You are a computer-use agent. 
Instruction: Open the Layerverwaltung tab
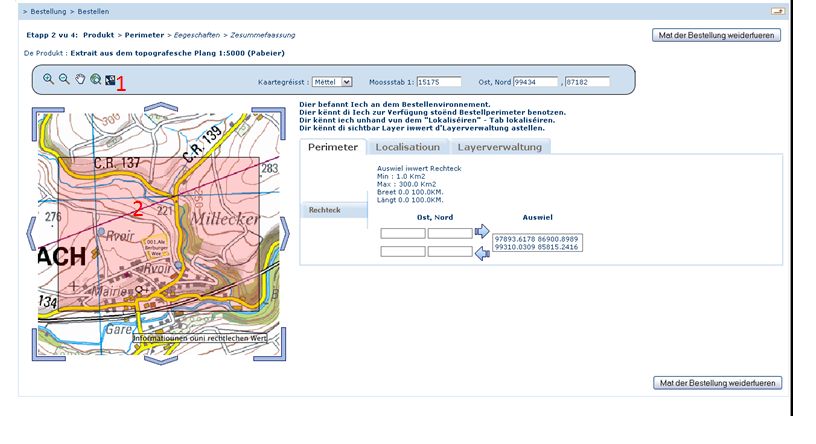tap(499, 147)
